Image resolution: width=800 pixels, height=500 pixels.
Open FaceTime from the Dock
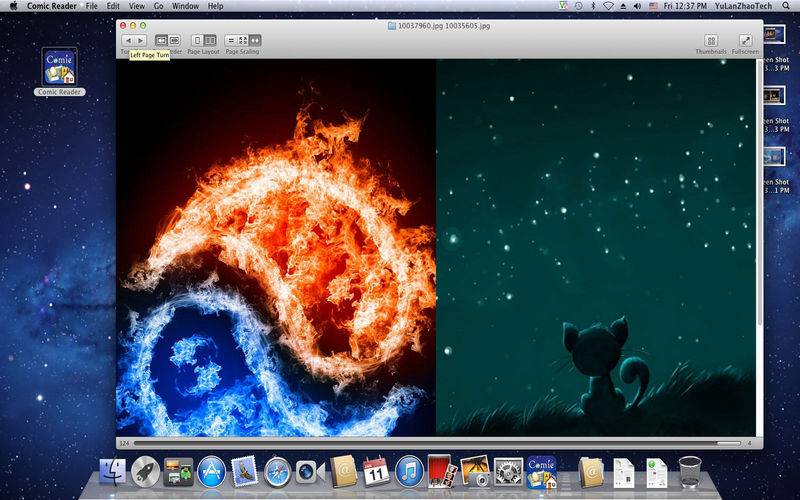pyautogui.click(x=310, y=471)
